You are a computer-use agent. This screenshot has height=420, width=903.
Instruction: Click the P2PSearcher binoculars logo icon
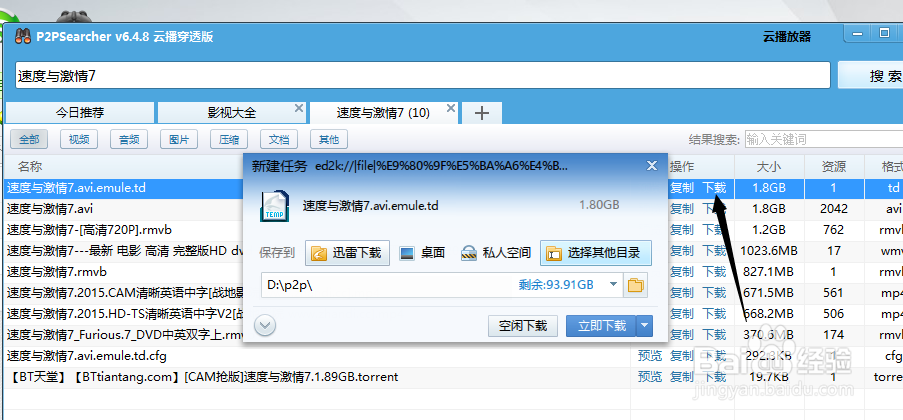(23, 36)
